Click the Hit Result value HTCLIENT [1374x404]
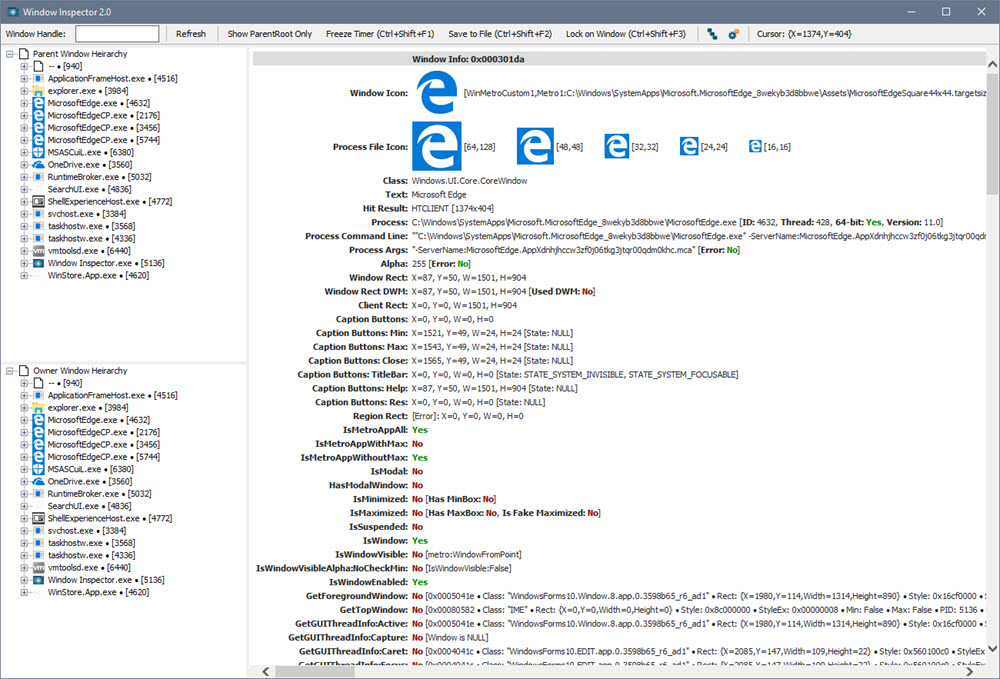 452,208
